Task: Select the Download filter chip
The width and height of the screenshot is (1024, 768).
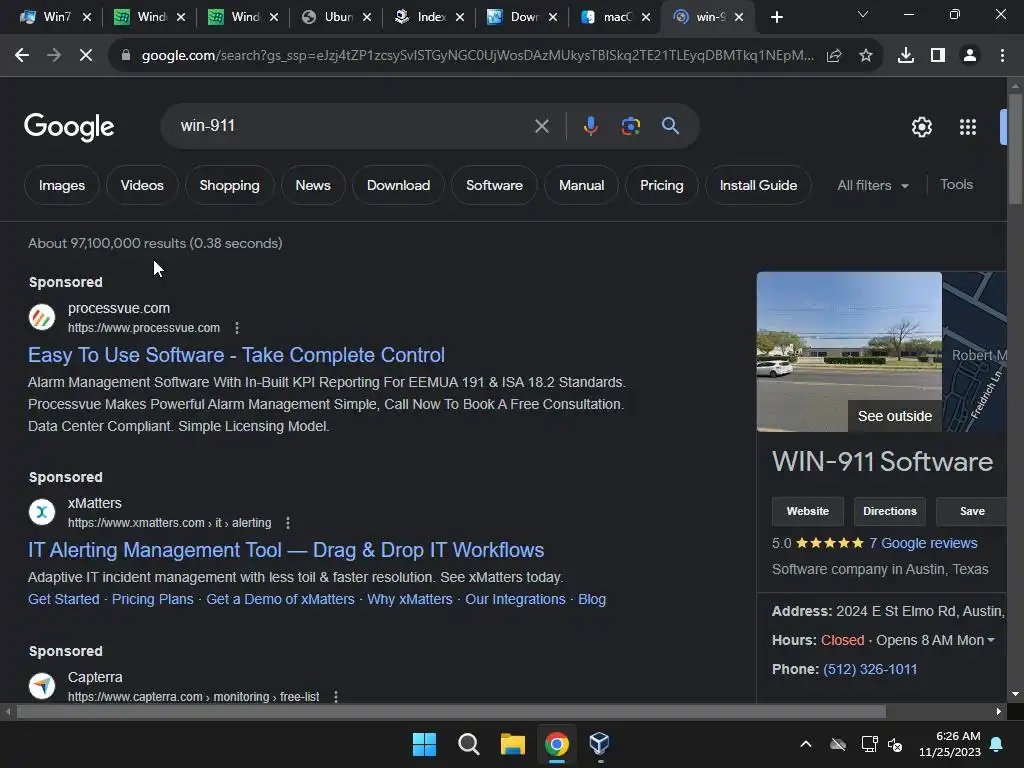Action: click(398, 185)
